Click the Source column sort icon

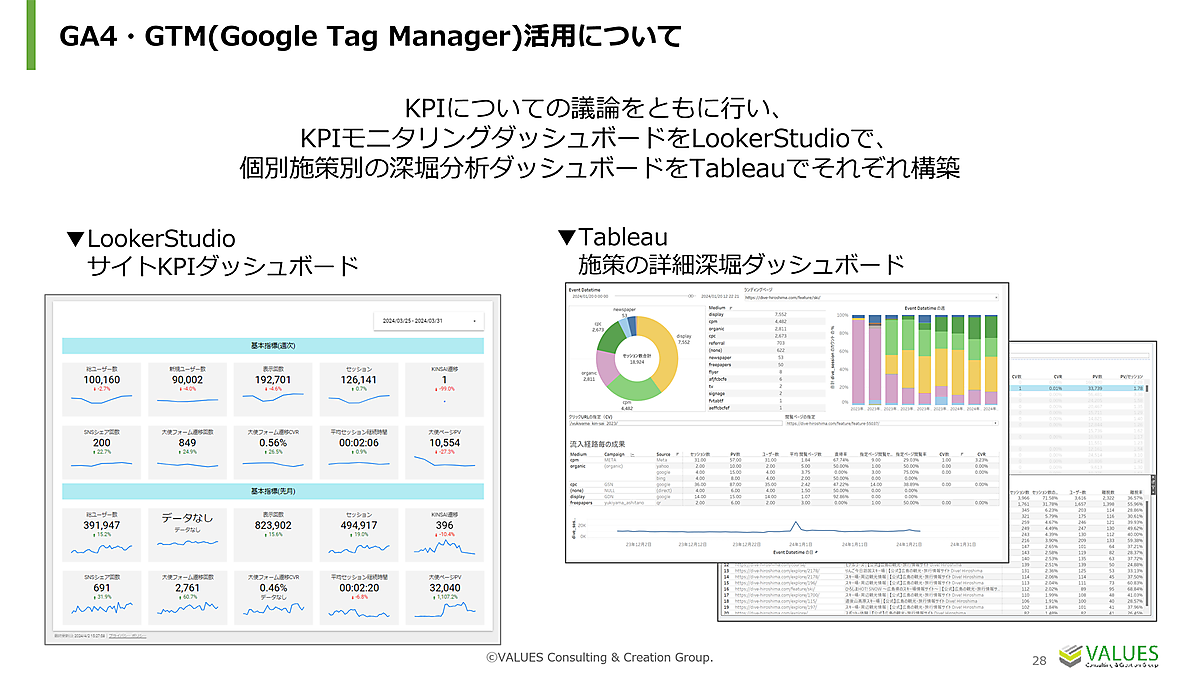pyautogui.click(x=677, y=454)
